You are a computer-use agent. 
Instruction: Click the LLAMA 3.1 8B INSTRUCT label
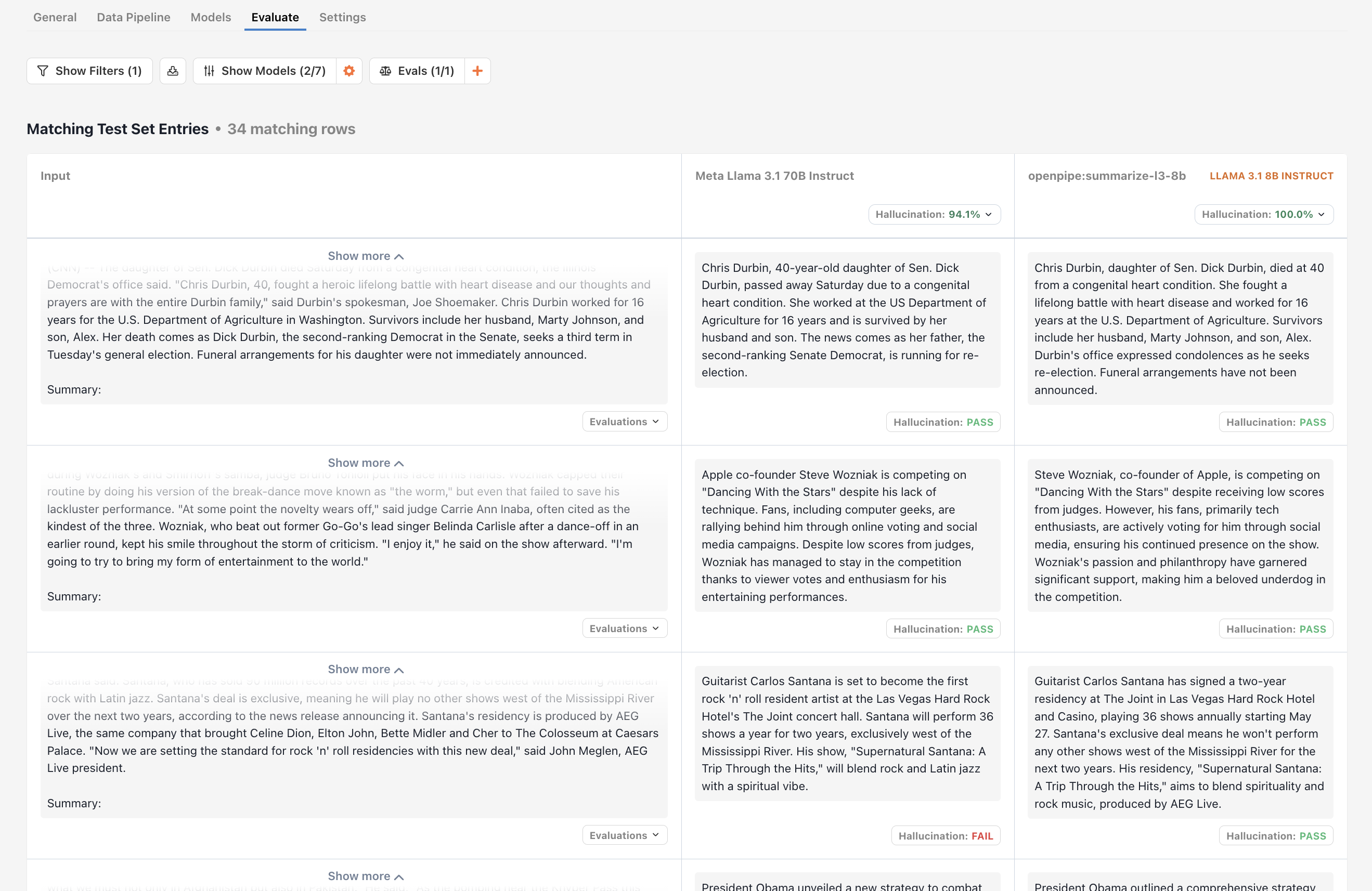[1271, 176]
